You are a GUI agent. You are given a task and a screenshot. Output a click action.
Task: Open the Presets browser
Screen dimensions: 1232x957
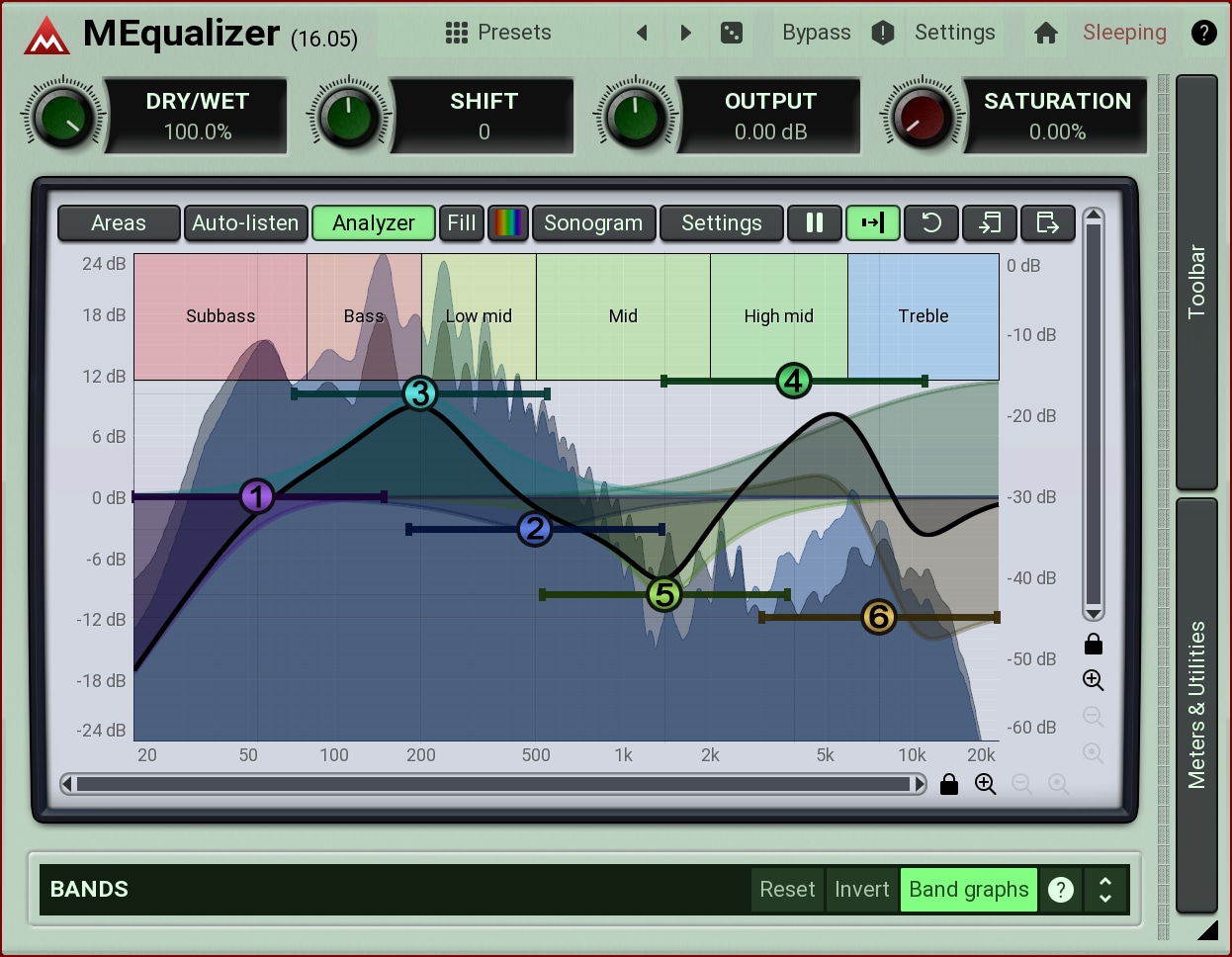point(498,33)
